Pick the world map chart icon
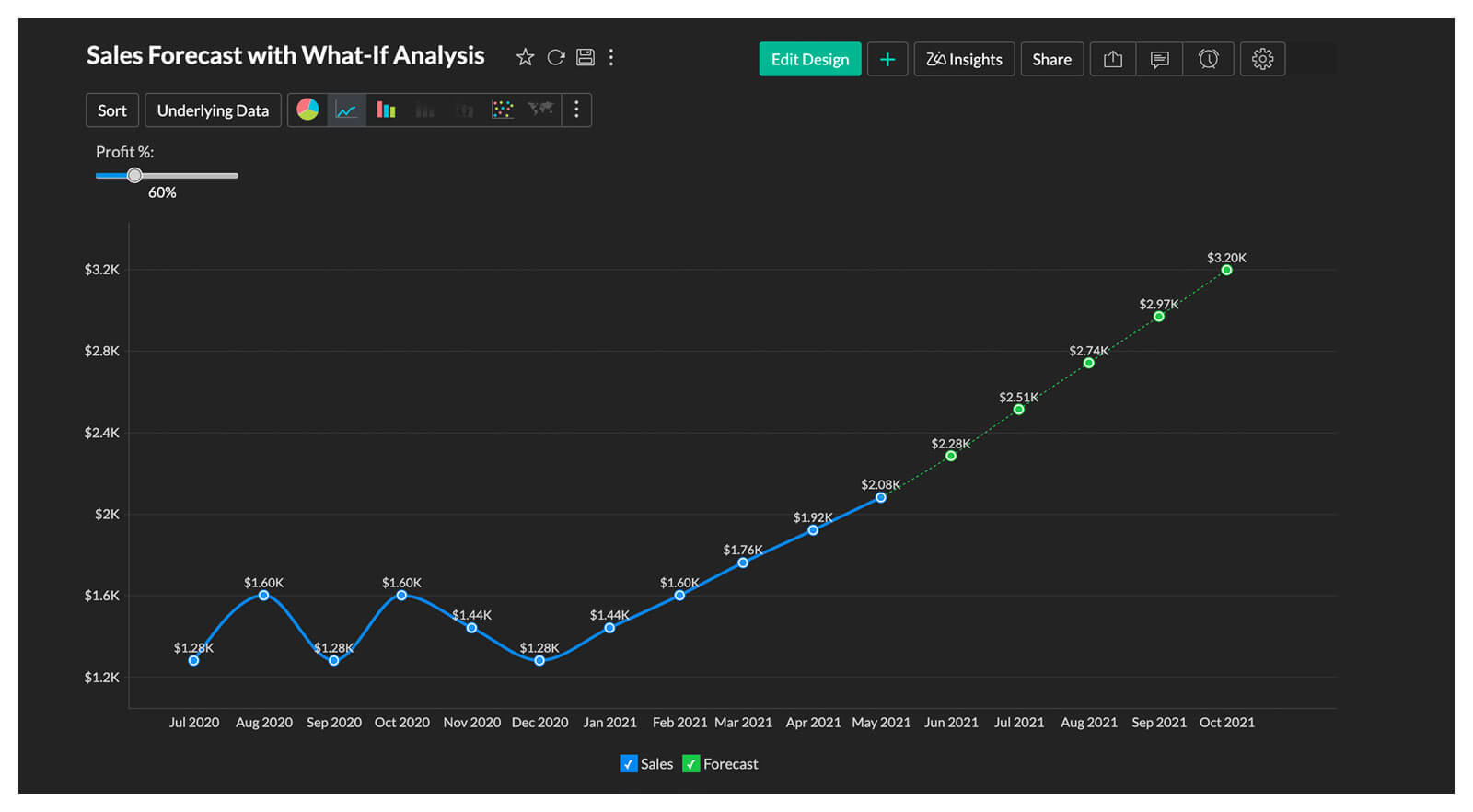Image resolution: width=1473 pixels, height=812 pixels. pos(540,110)
